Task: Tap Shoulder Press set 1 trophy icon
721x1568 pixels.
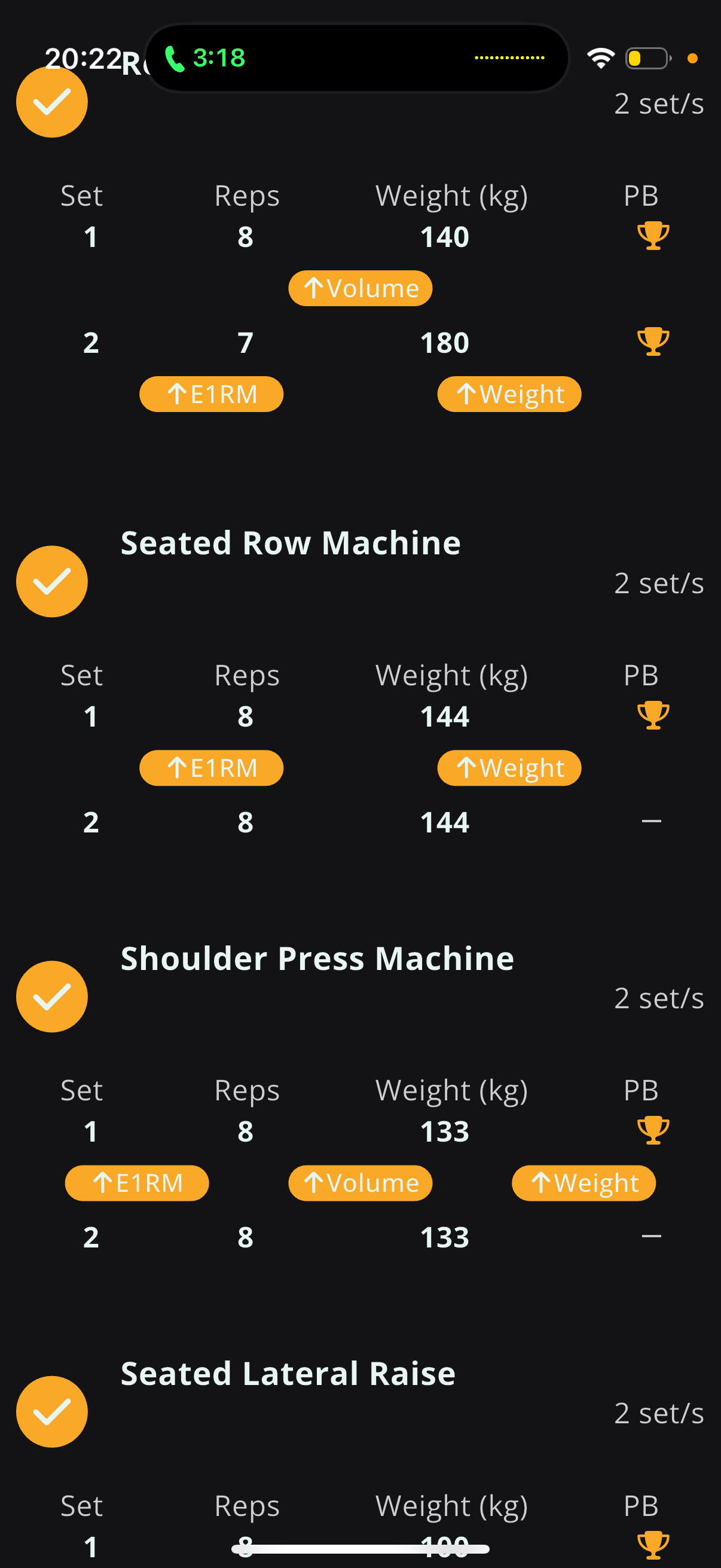Action: pyautogui.click(x=653, y=1130)
